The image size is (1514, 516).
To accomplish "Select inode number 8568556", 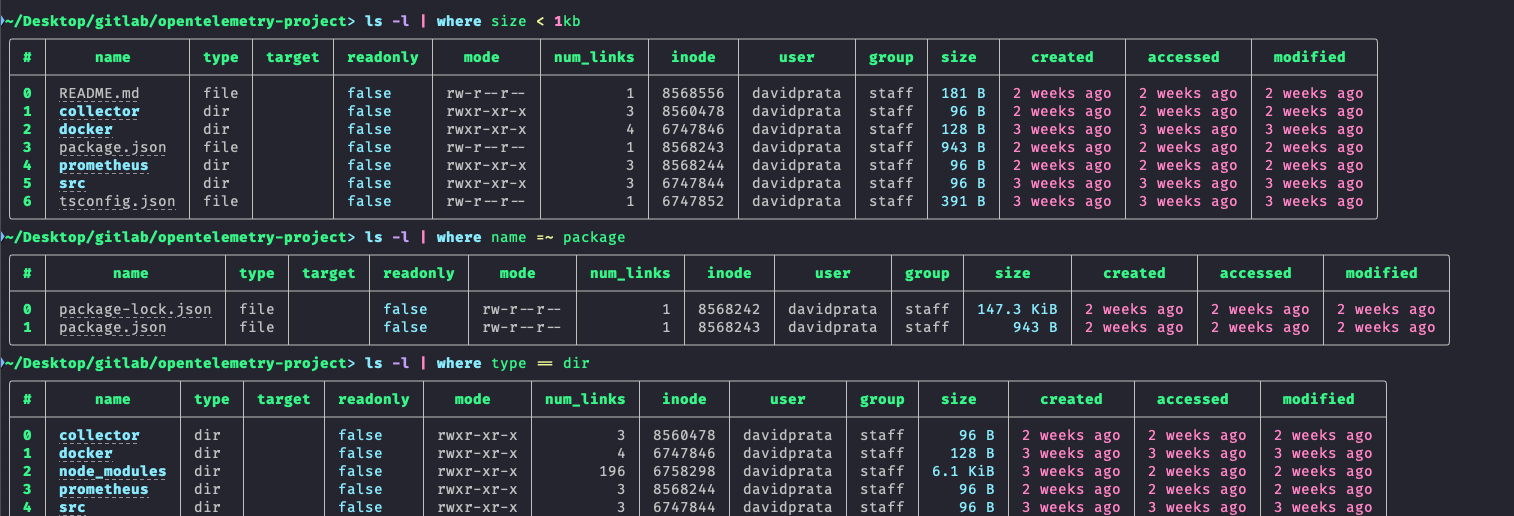I will coord(693,93).
